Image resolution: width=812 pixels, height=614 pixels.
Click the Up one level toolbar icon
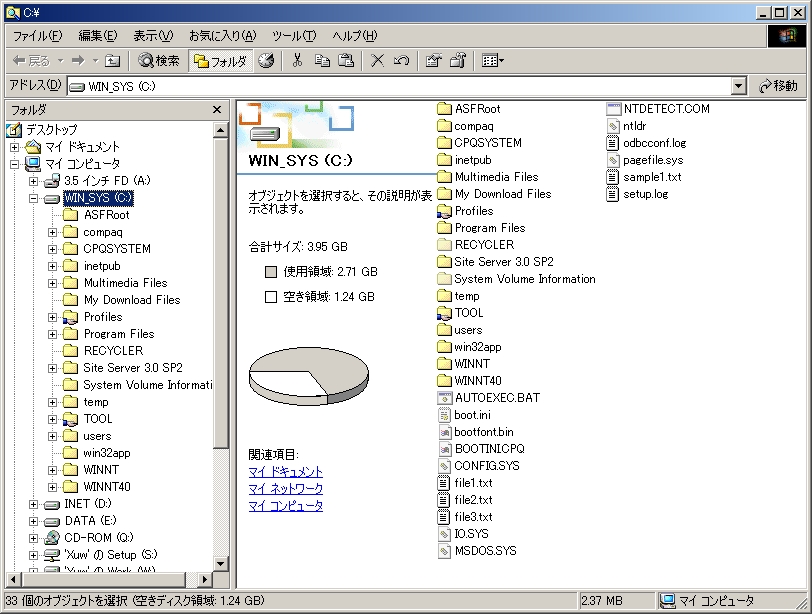[113, 61]
